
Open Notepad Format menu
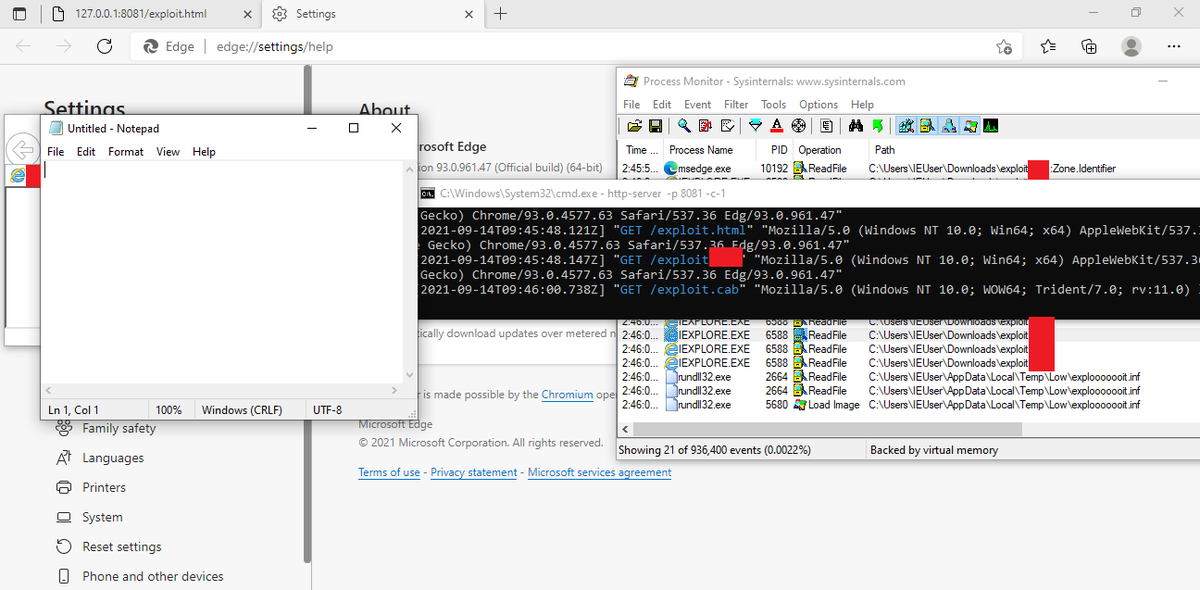(126, 152)
